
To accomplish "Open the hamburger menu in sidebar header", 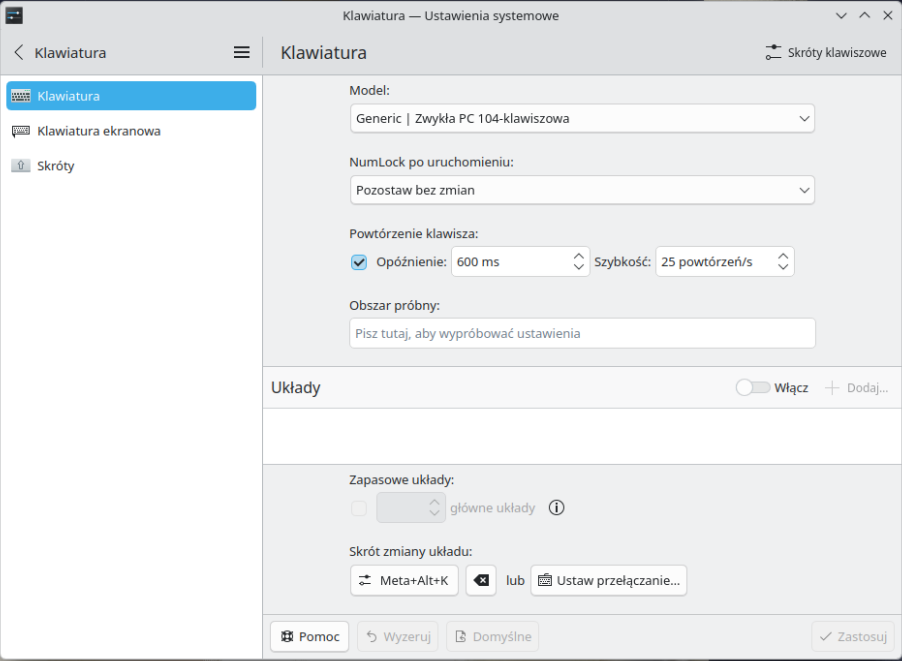I will [241, 53].
